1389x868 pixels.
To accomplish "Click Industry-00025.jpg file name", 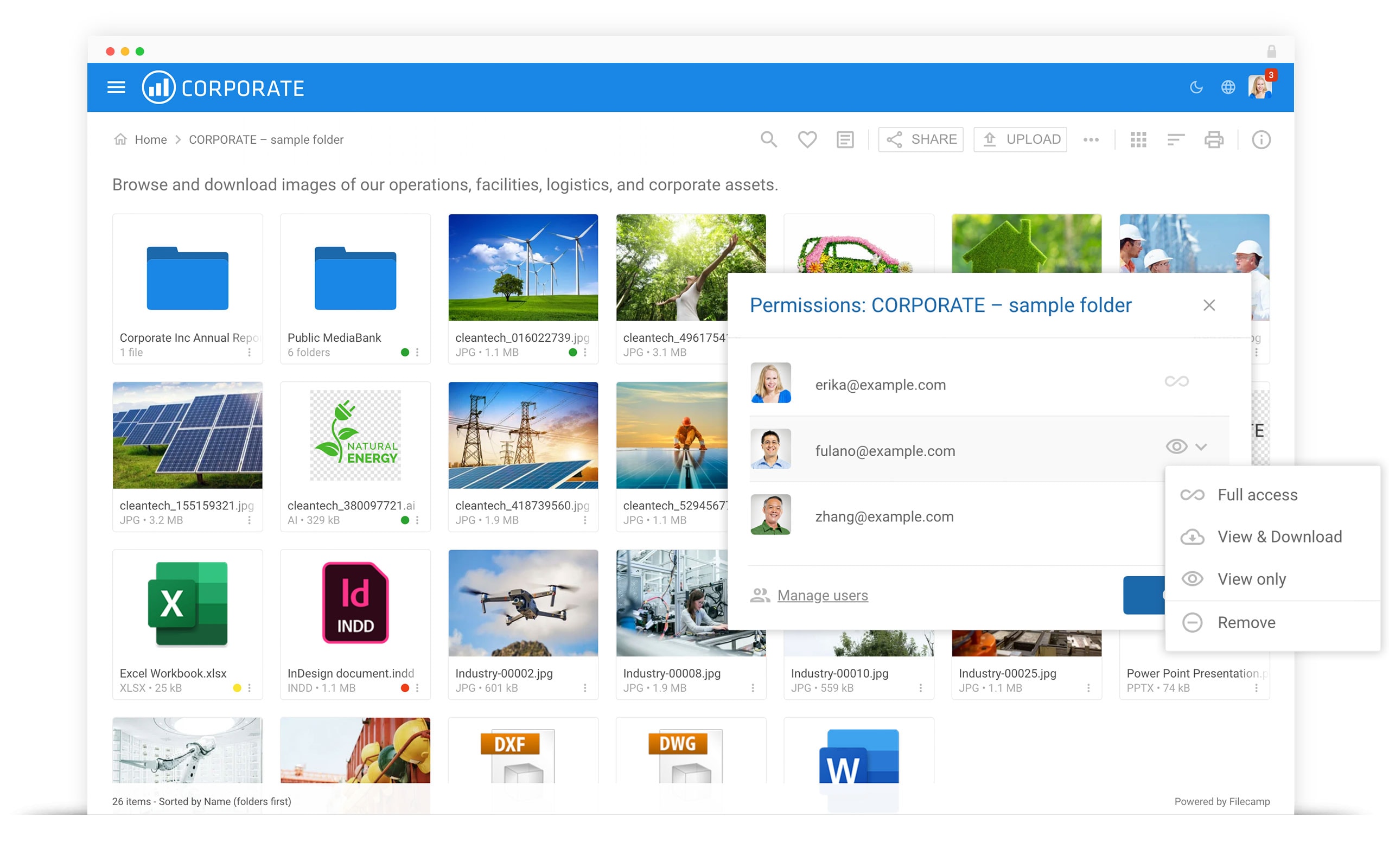I will [x=1006, y=673].
